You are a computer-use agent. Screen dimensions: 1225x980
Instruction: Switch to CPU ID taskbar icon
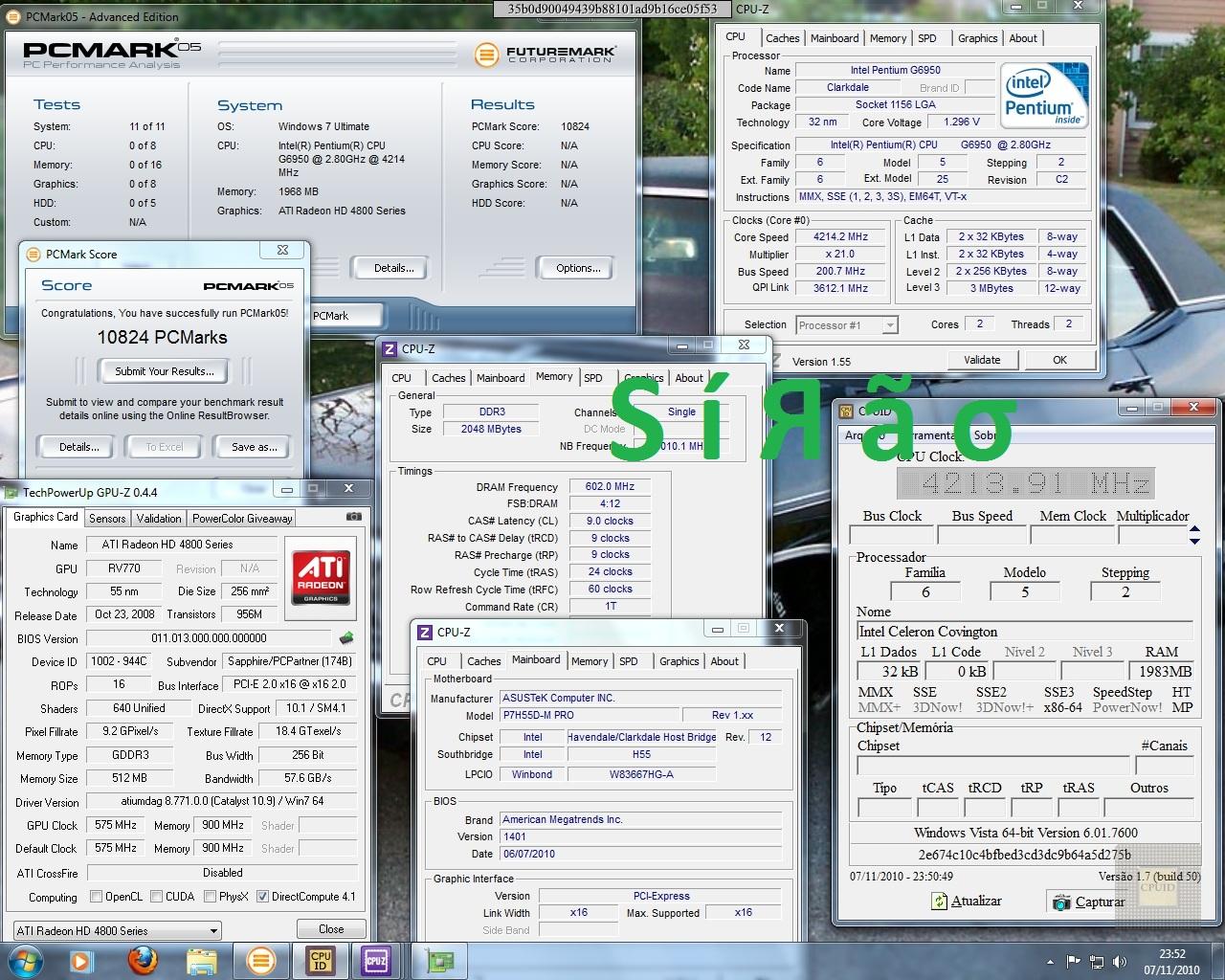tap(320, 960)
